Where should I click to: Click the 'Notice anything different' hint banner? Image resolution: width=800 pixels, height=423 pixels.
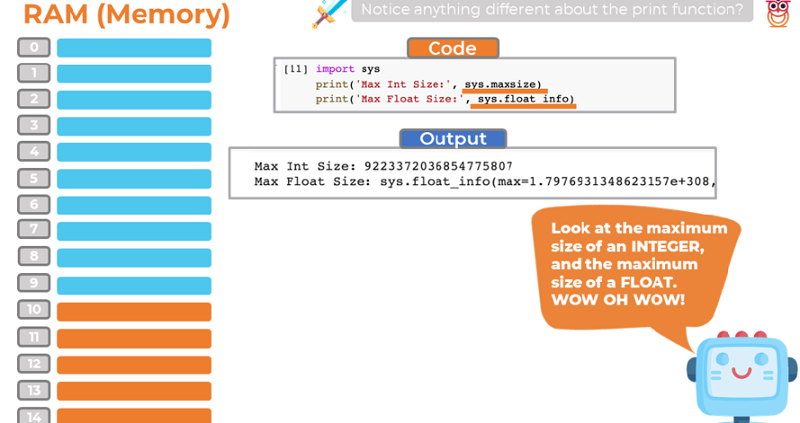click(552, 10)
